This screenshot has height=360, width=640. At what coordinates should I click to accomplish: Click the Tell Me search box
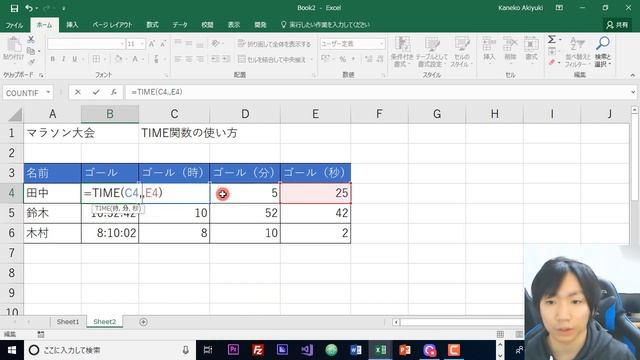point(325,25)
